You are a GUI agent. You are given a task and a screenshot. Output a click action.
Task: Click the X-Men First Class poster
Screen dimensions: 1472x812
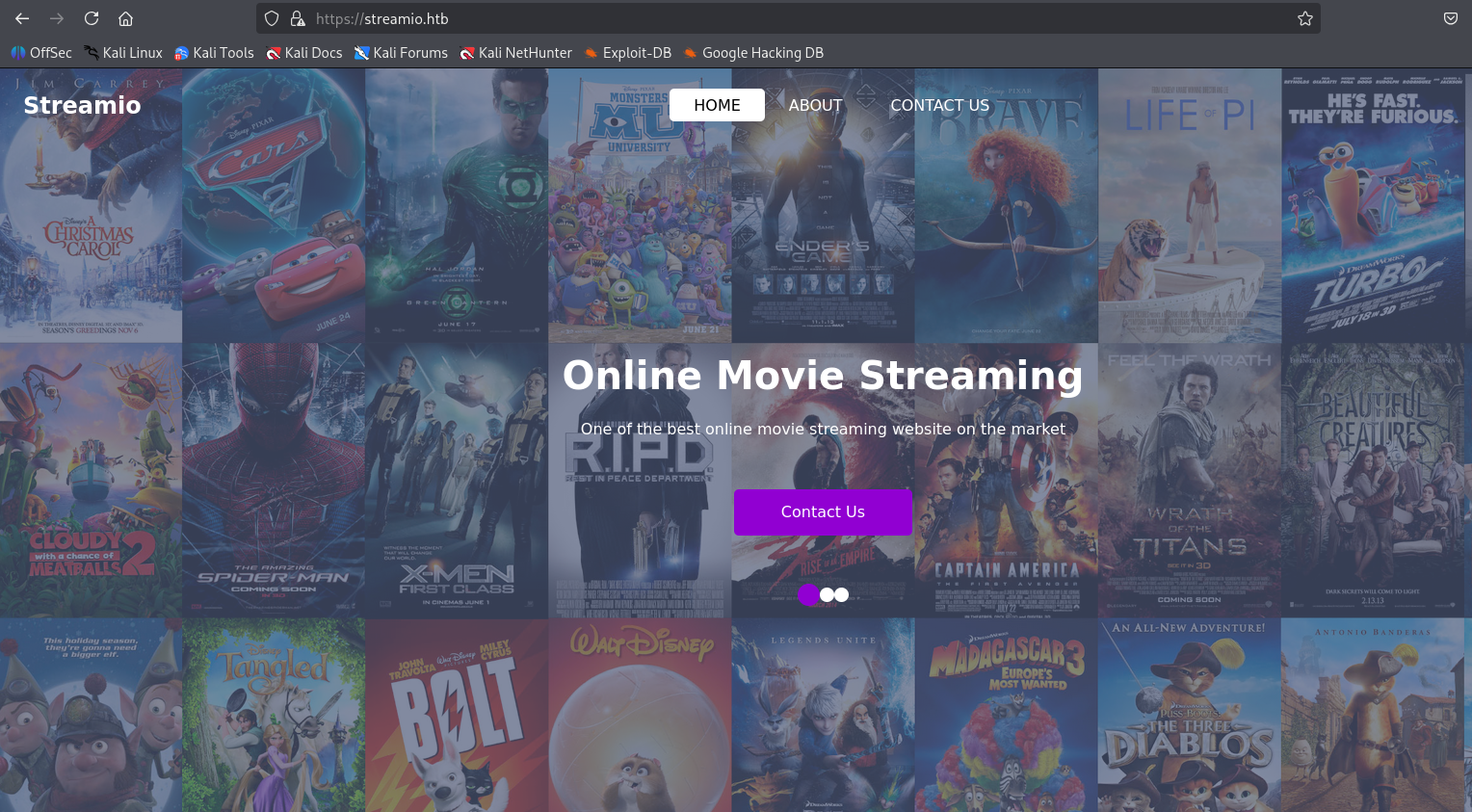(x=457, y=481)
